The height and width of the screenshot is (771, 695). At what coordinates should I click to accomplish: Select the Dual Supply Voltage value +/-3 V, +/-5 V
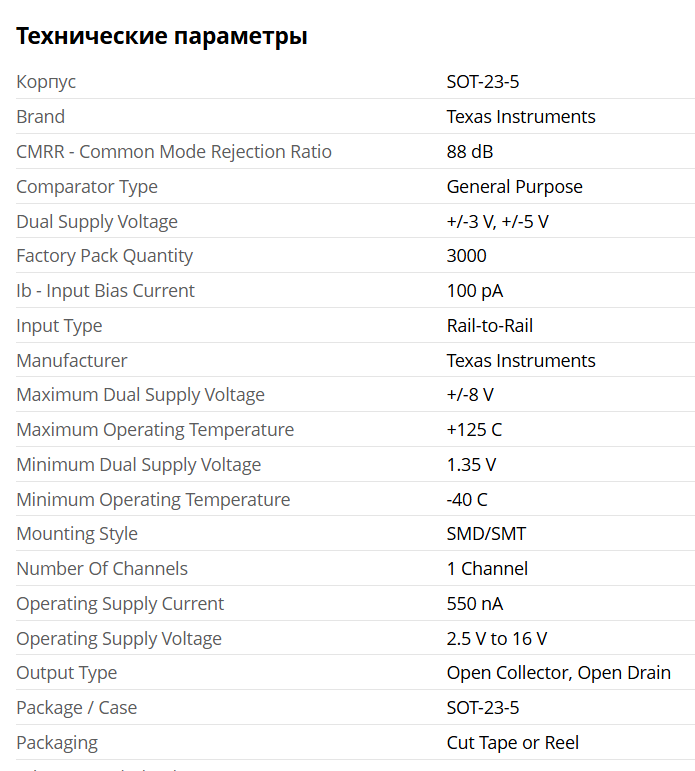[497, 222]
